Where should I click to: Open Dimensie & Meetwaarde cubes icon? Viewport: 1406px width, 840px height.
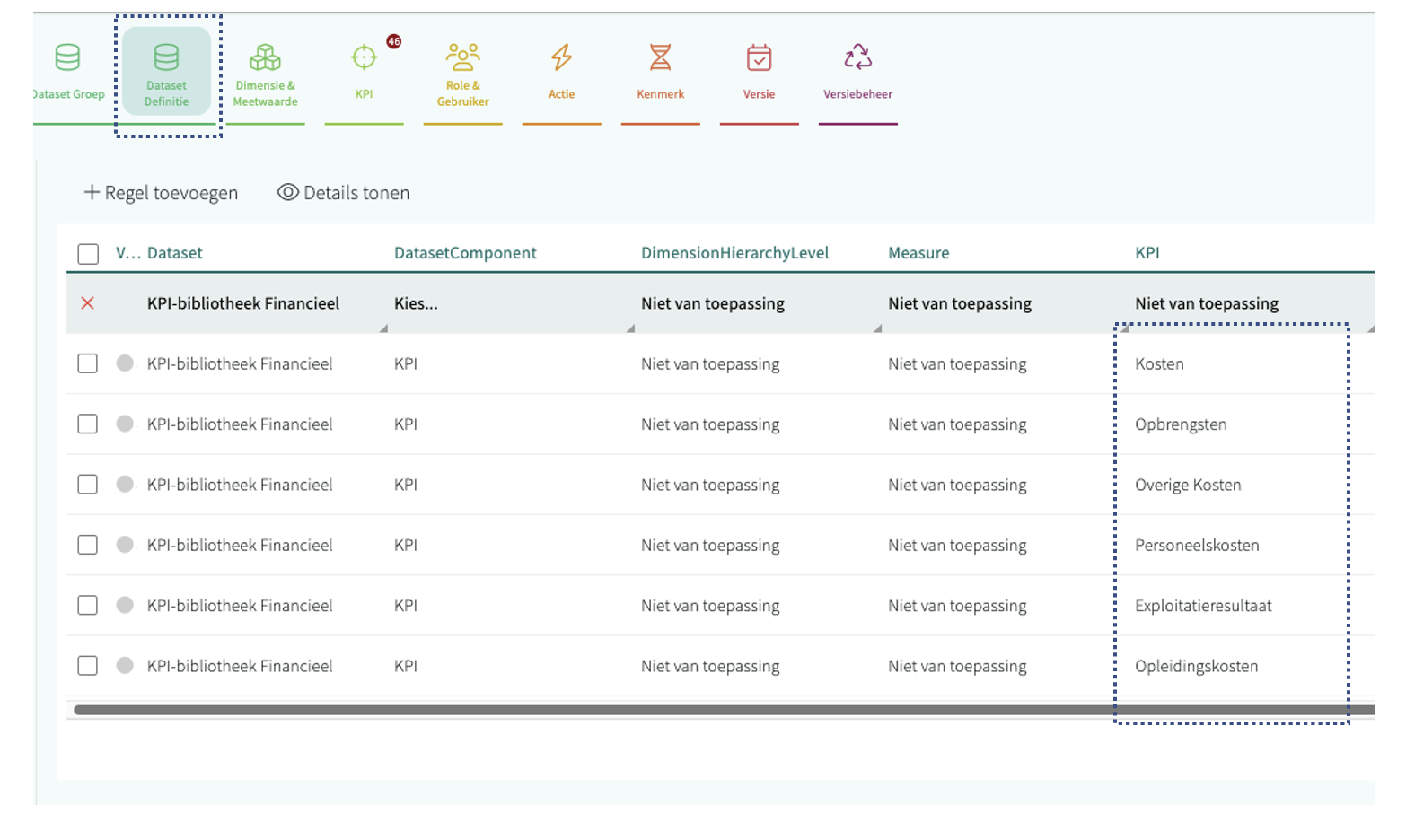[x=265, y=57]
